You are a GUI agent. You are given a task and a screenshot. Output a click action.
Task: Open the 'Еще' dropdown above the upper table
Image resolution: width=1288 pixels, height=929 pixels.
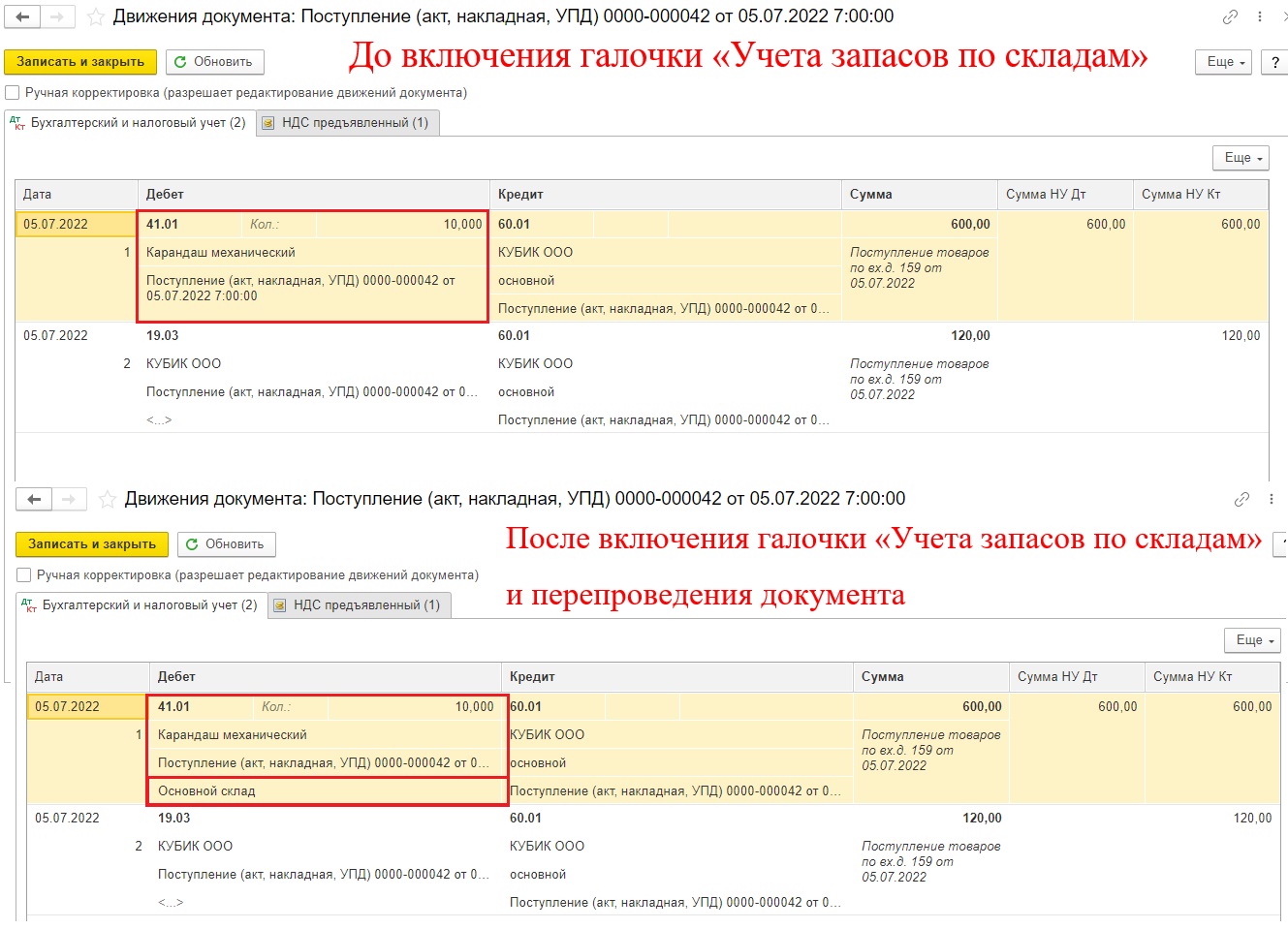1241,158
